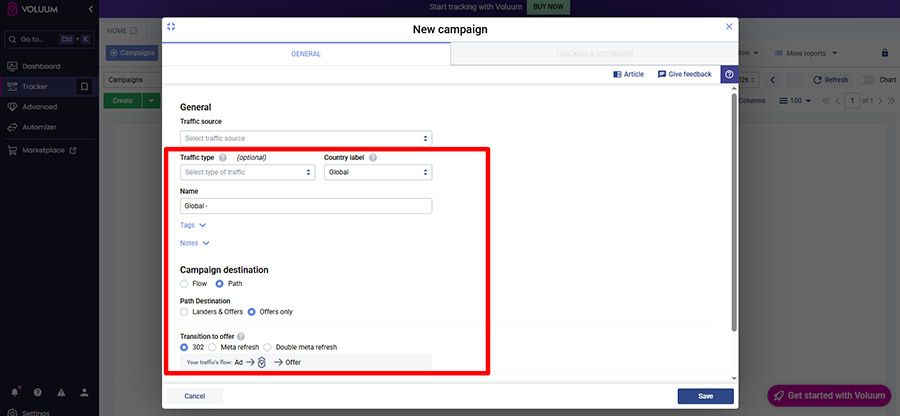The width and height of the screenshot is (900, 416).
Task: Click the expand dialog icon beside New campaign
Action: 171,27
